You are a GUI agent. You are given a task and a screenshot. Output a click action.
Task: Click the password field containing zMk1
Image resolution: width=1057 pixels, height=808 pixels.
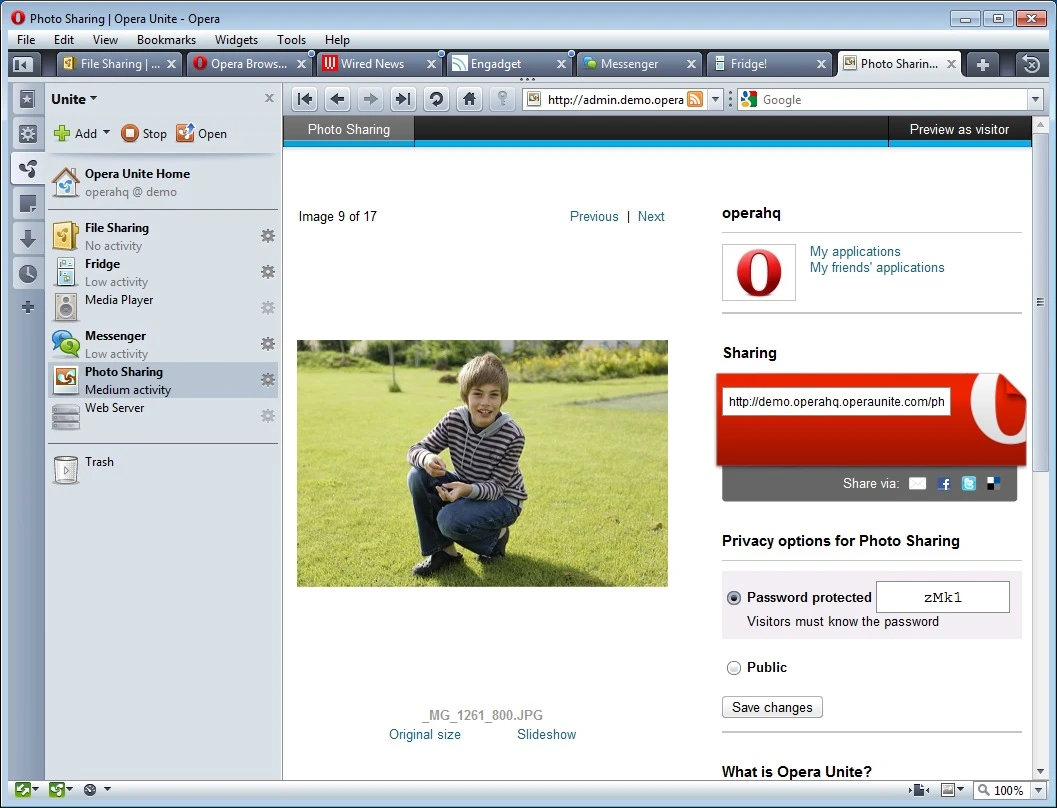coord(942,597)
